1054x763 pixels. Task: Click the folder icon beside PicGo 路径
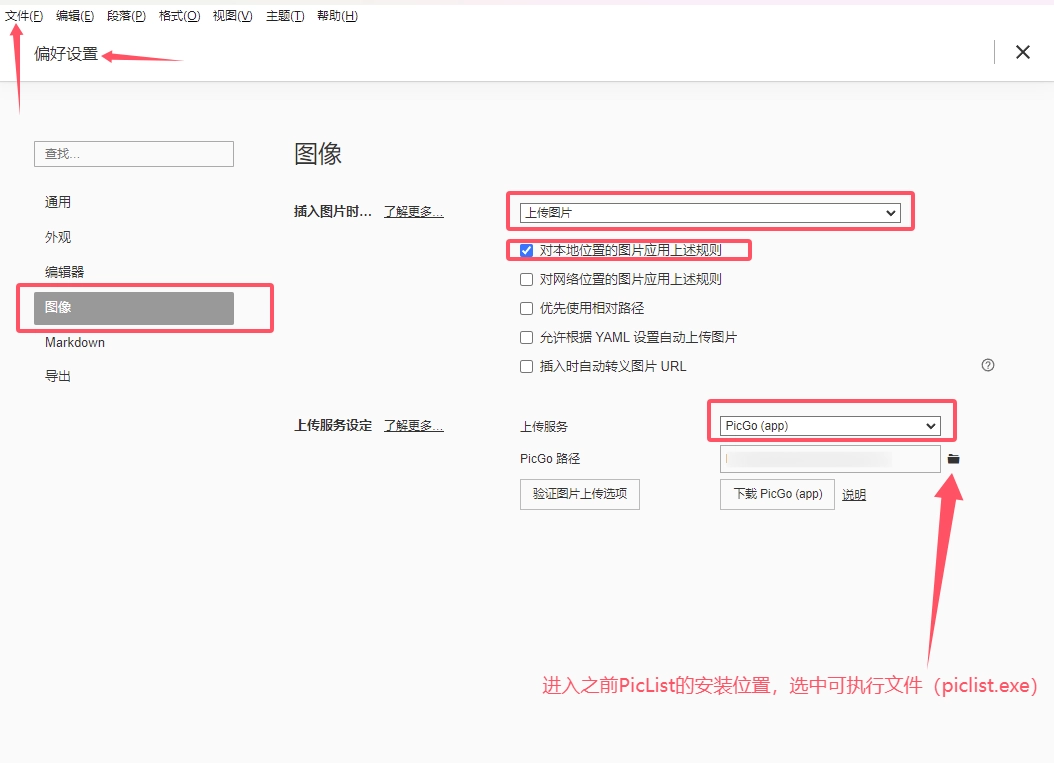[x=953, y=459]
